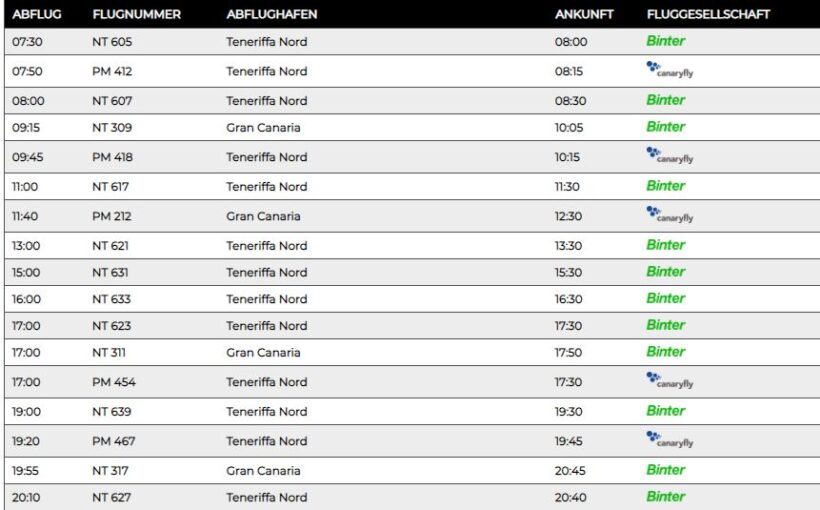Viewport: 820px width, 510px height.
Task: Click the ABFLUGHAFEN column header
Action: pyautogui.click(x=271, y=14)
